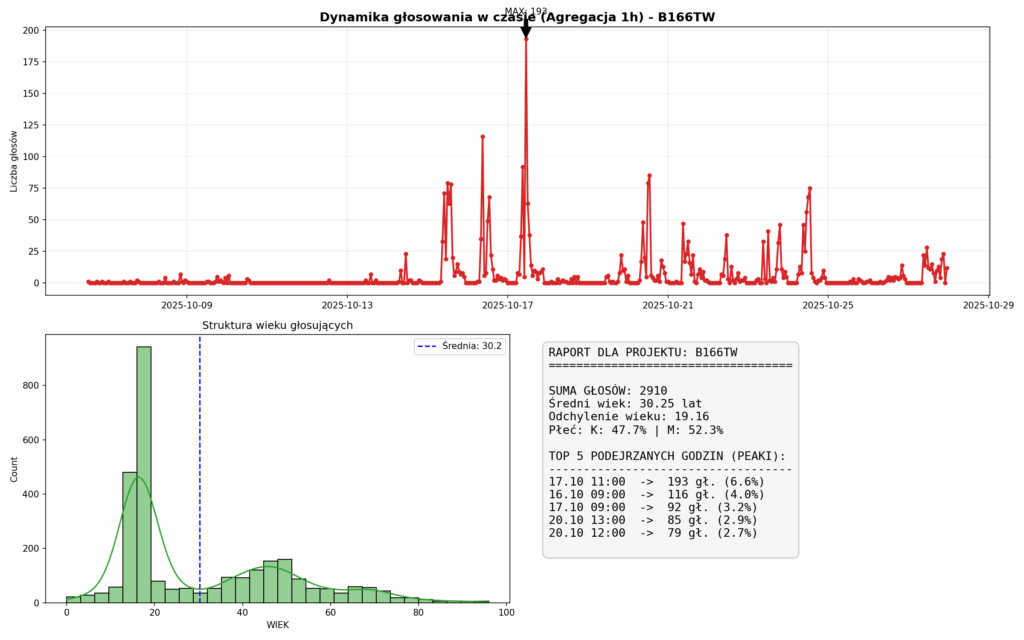The height and width of the screenshot is (640, 1024).
Task: Click the 'TOP 5 PODEJRZANYCH GODZIN' heading
Action: [667, 456]
